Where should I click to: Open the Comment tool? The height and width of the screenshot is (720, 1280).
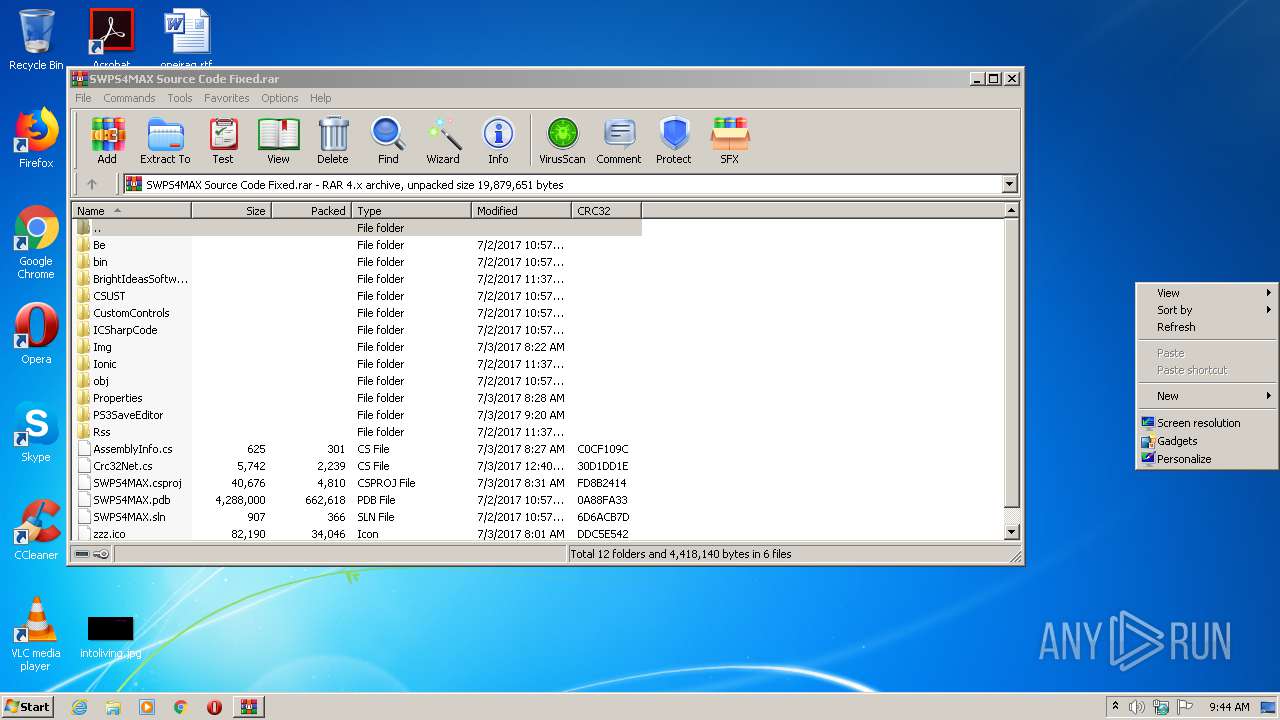click(x=619, y=140)
